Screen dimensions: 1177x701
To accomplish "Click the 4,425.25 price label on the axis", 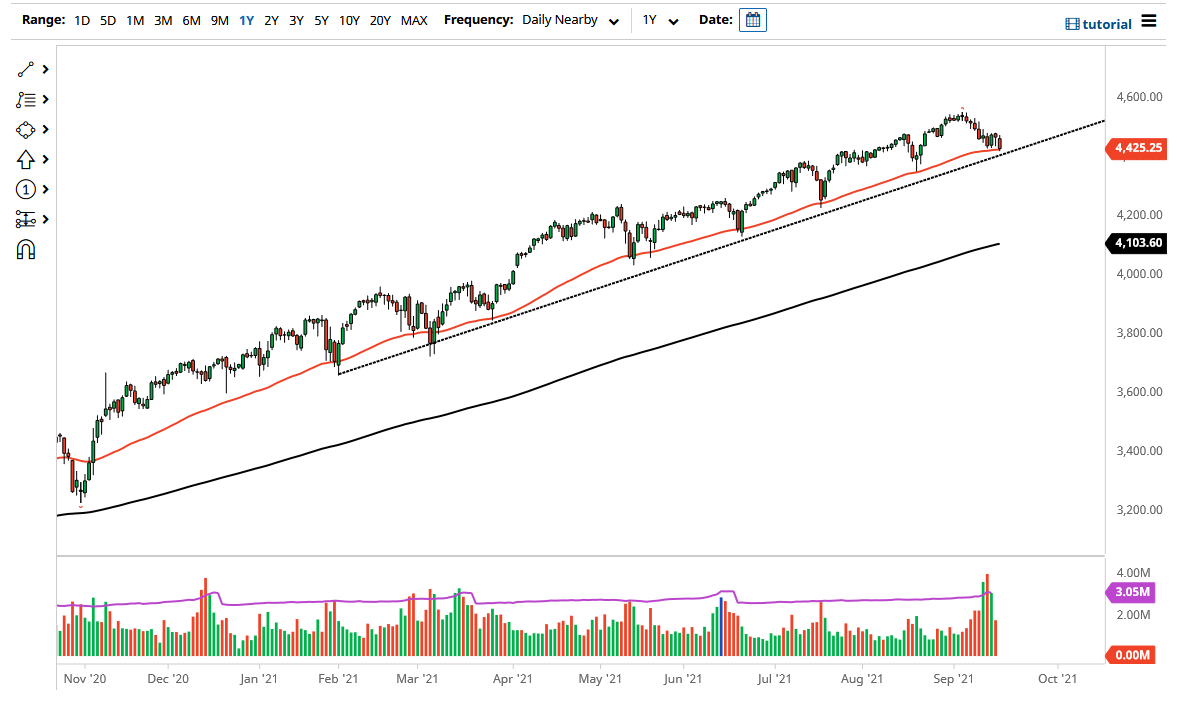I will 1137,149.
